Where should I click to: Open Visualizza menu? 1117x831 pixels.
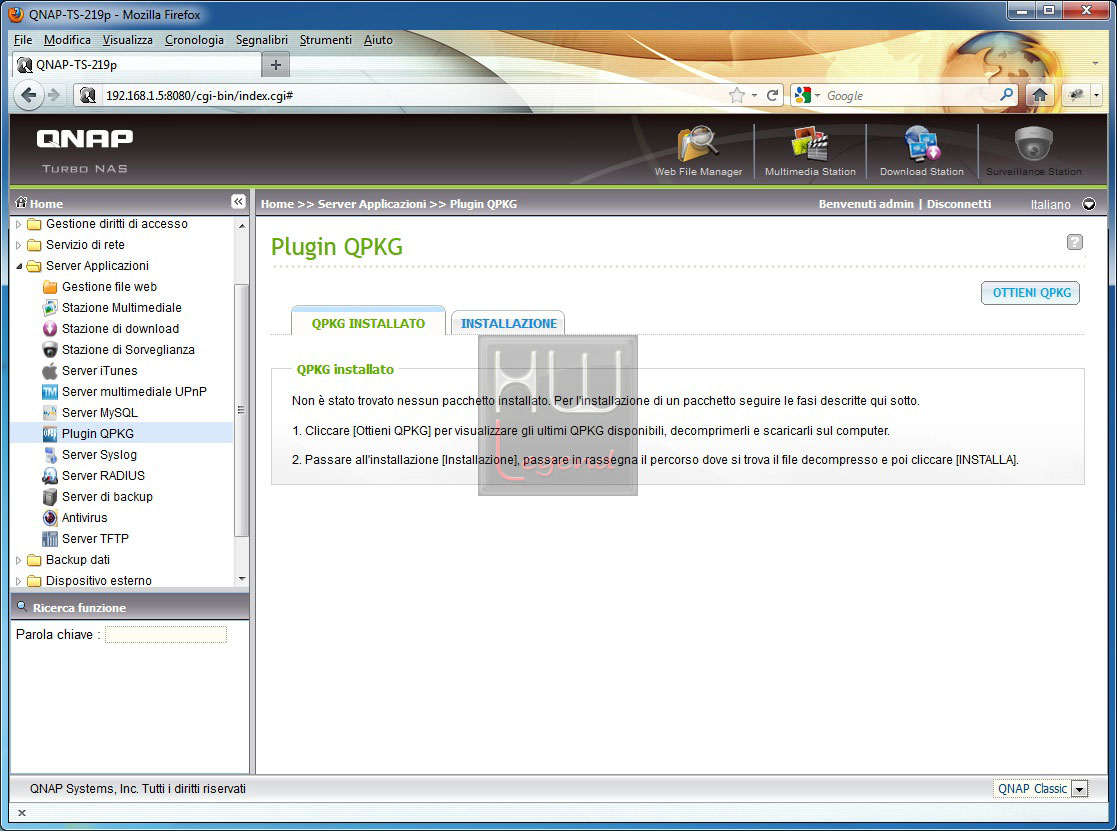click(128, 40)
